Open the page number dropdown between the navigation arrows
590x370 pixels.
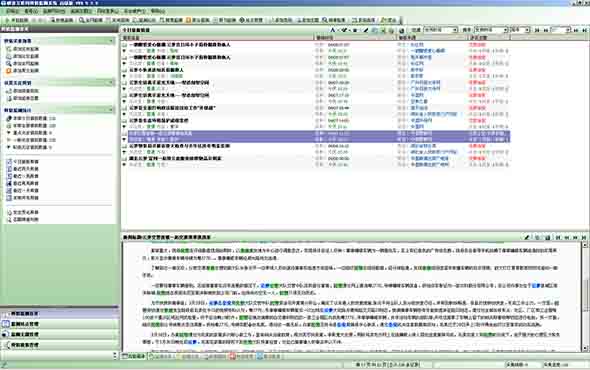tap(561, 30)
